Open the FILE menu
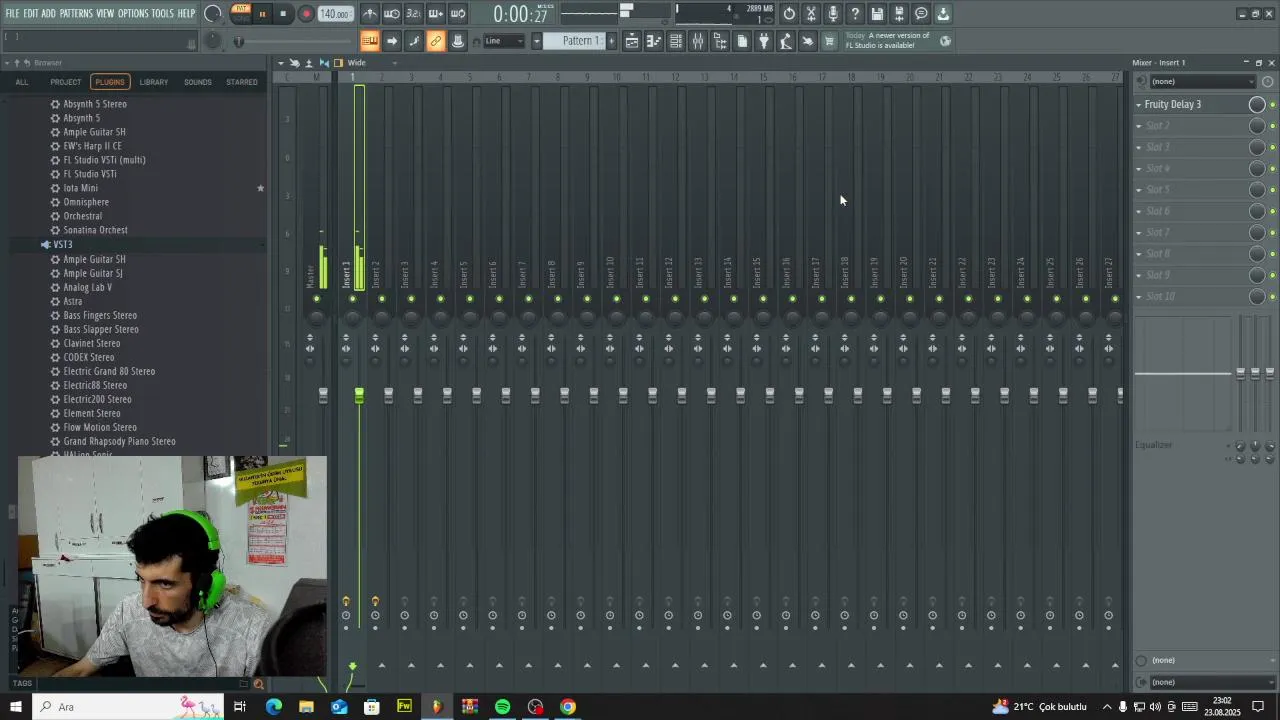The image size is (1280, 720). tap(12, 13)
